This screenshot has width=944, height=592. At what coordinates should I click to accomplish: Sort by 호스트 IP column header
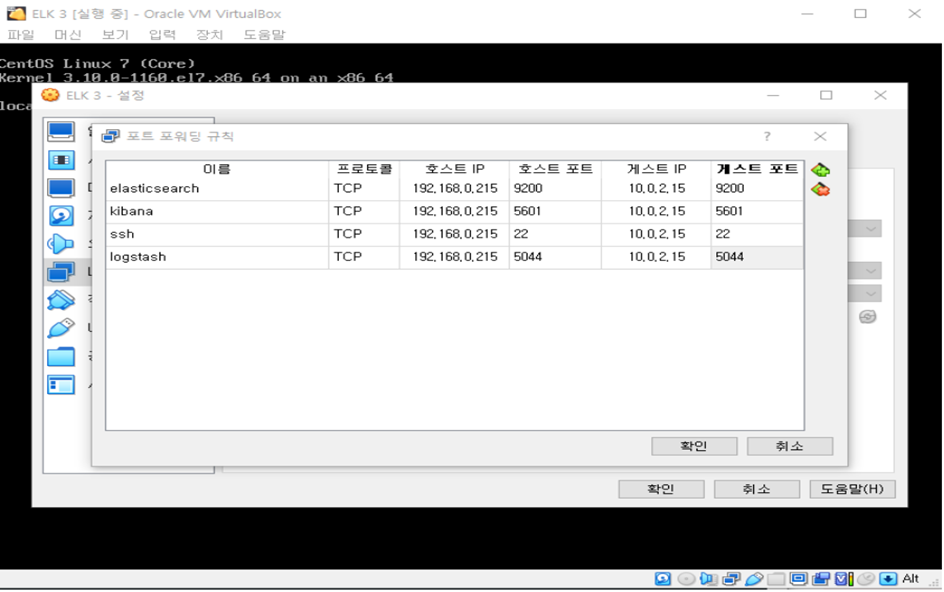coord(455,169)
